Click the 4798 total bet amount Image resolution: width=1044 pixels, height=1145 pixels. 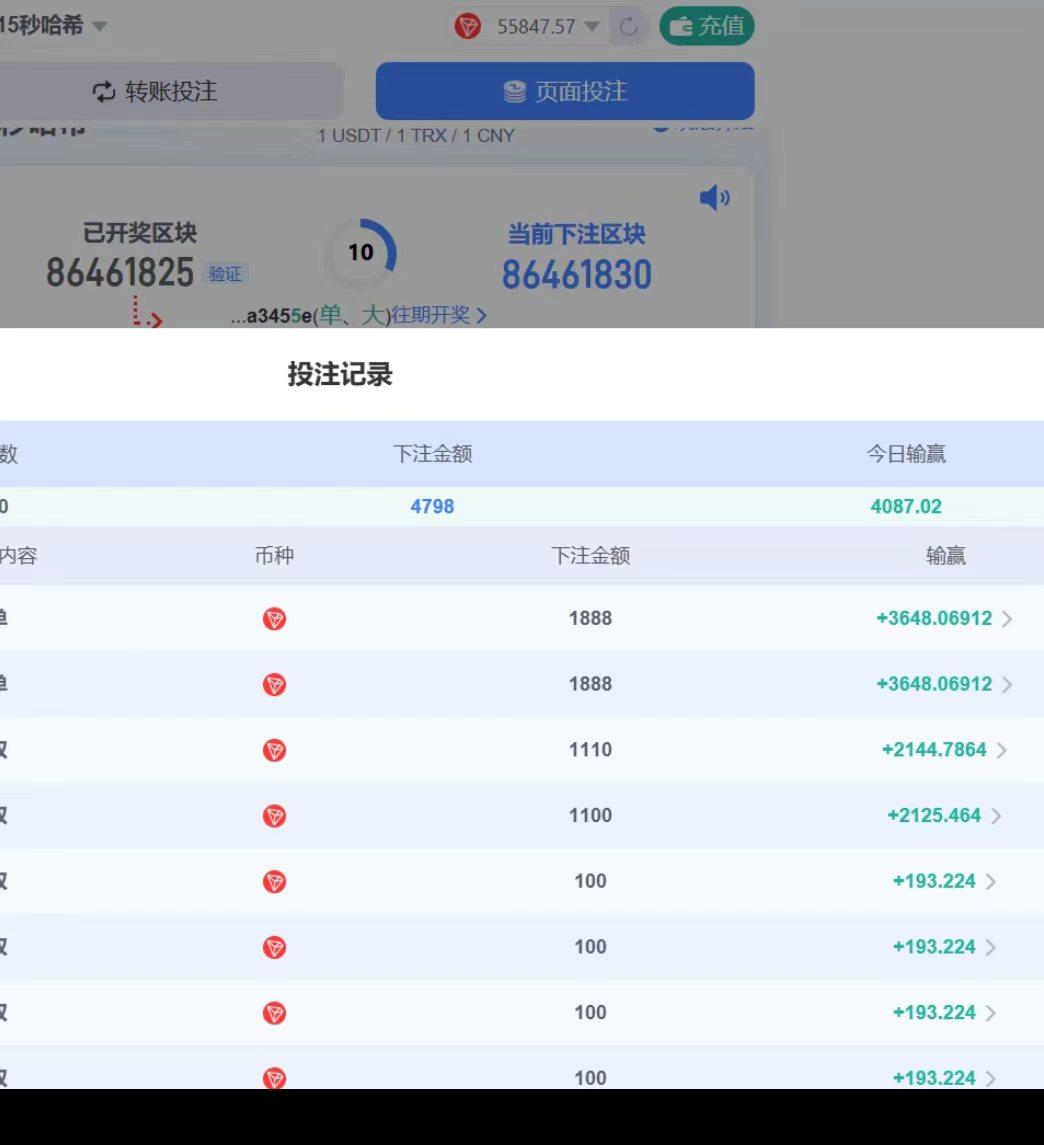(432, 506)
